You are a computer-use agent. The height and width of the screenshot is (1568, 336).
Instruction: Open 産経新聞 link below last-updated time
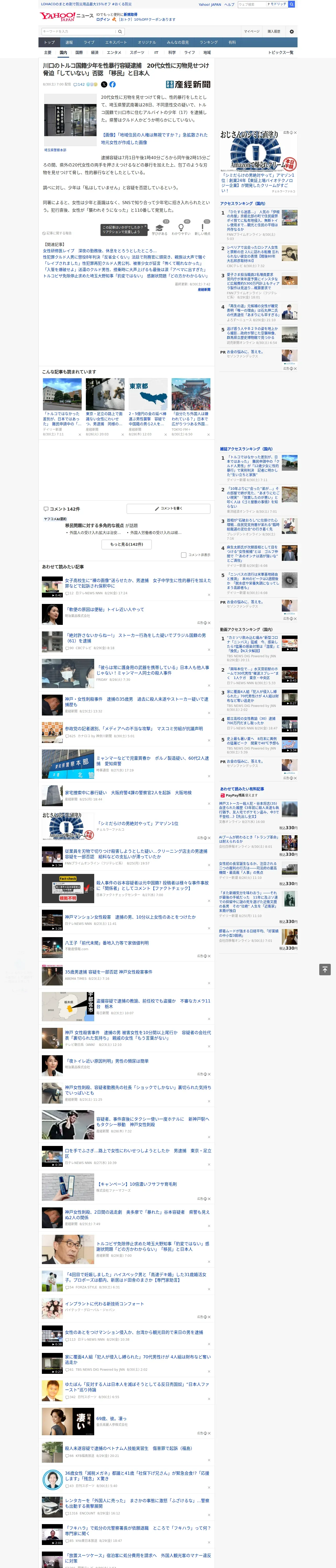click(204, 290)
